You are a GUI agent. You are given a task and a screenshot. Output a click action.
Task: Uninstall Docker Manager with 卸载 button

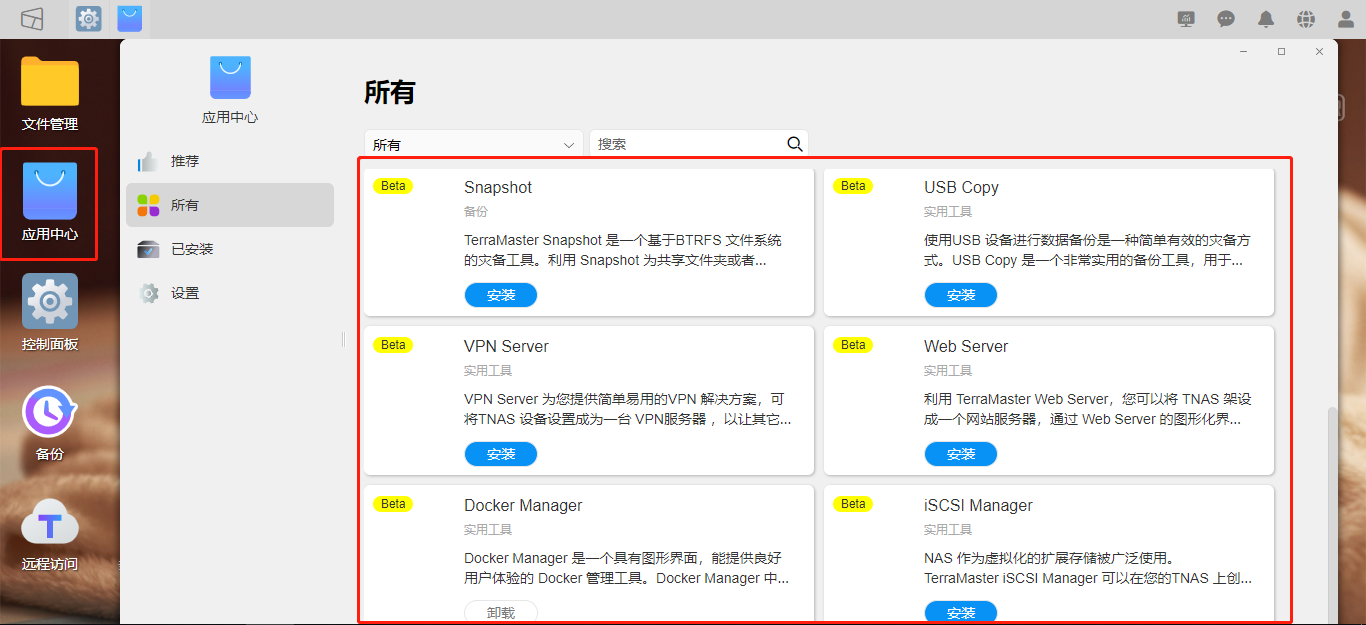501,612
